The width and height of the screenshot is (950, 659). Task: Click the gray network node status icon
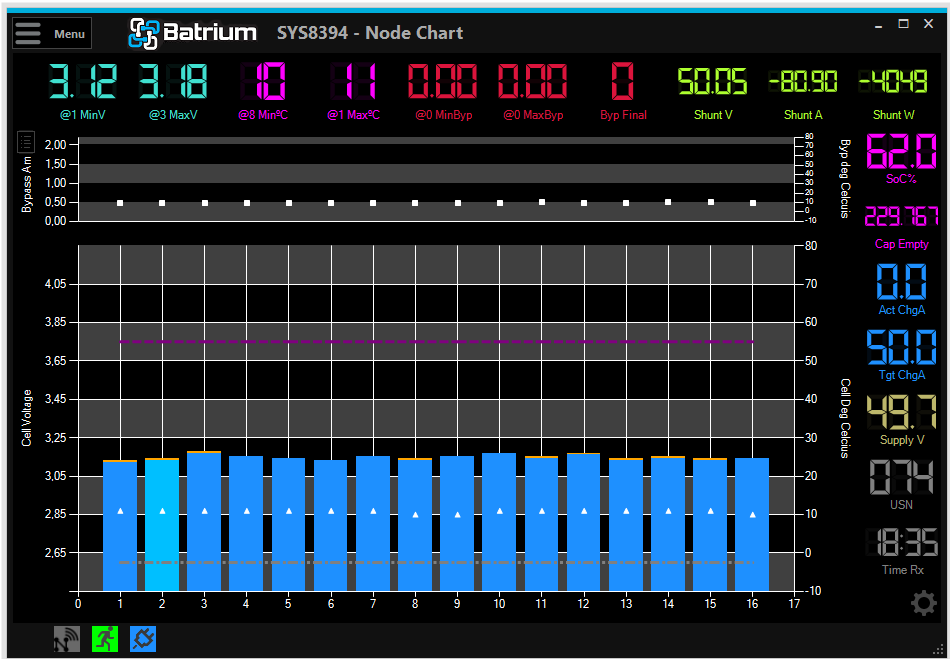pos(67,640)
